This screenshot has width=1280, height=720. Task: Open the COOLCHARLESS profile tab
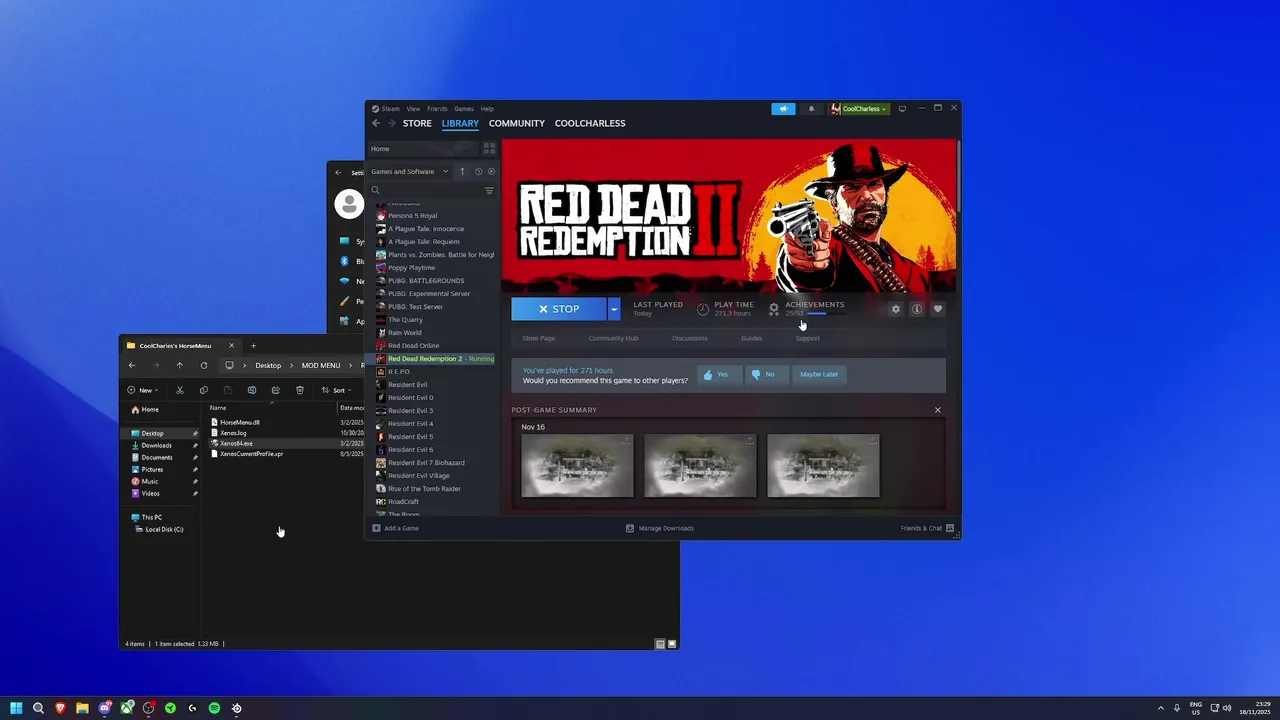[x=590, y=123]
